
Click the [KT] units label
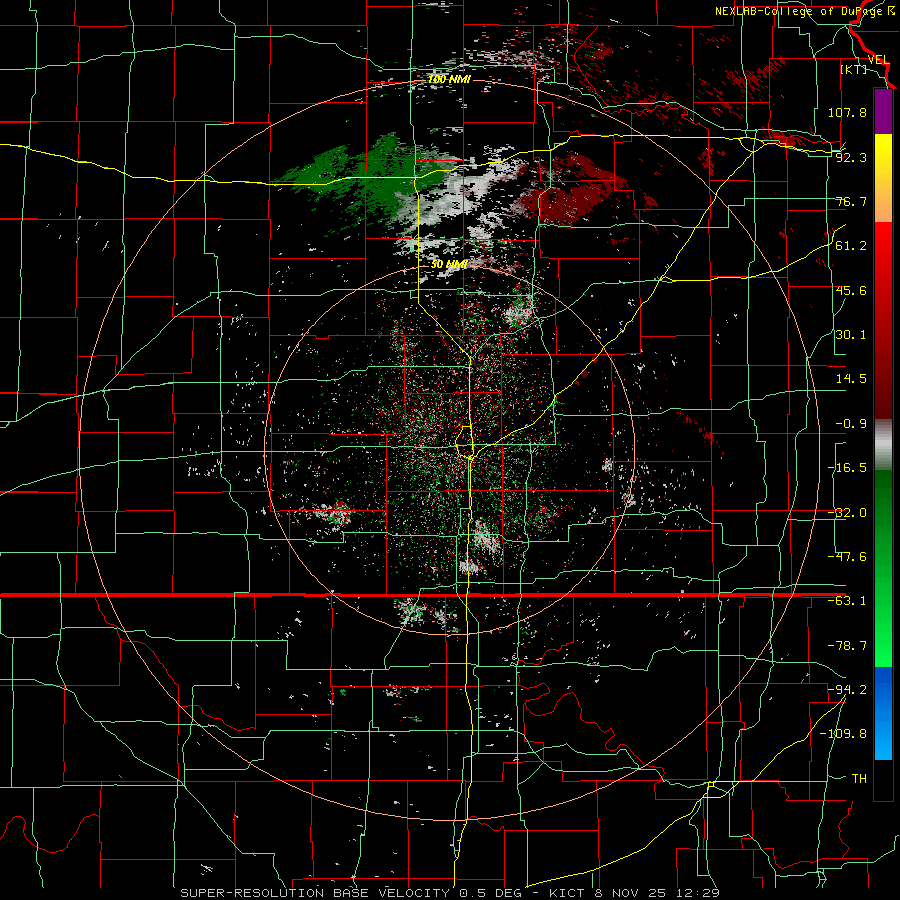pos(853,69)
